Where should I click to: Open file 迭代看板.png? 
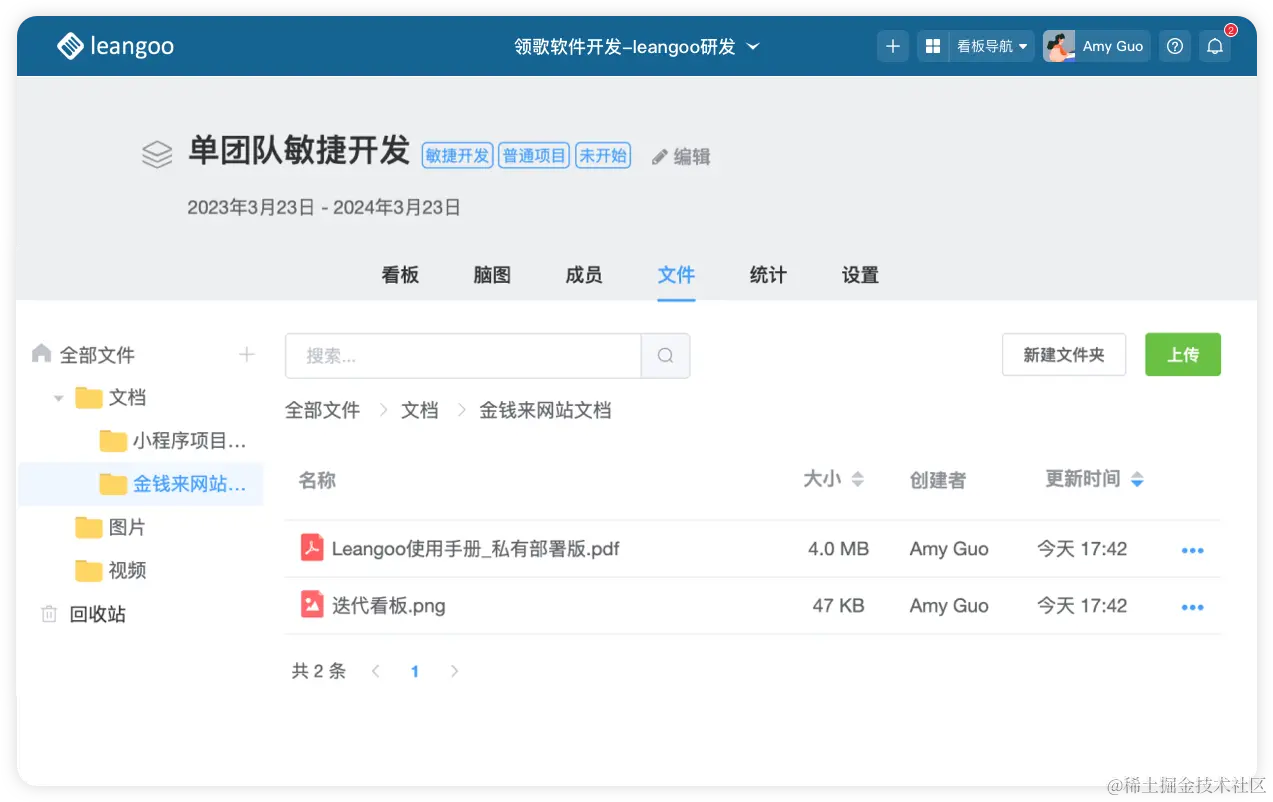click(388, 606)
